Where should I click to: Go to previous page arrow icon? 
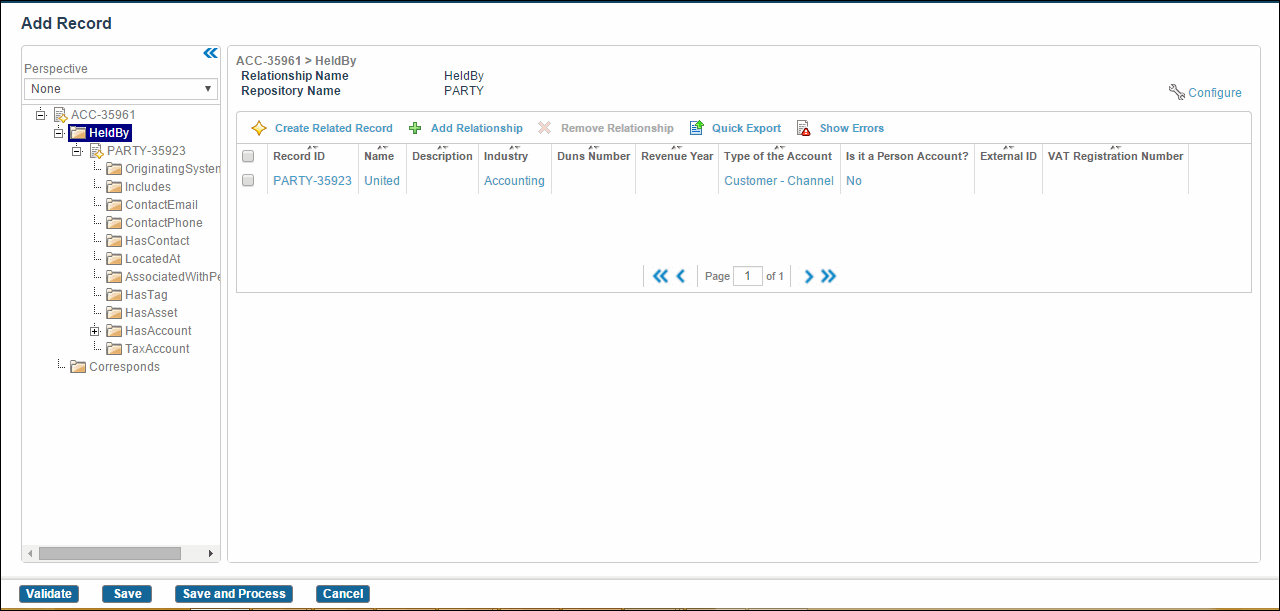coord(681,276)
